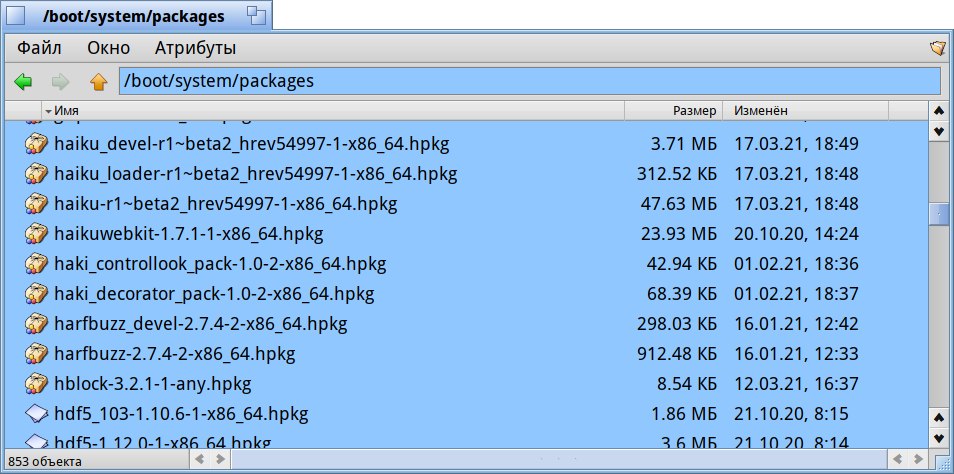This screenshot has height=474, width=954.
Task: Select icon of haki_controllook_pack package
Action: [x=36, y=264]
